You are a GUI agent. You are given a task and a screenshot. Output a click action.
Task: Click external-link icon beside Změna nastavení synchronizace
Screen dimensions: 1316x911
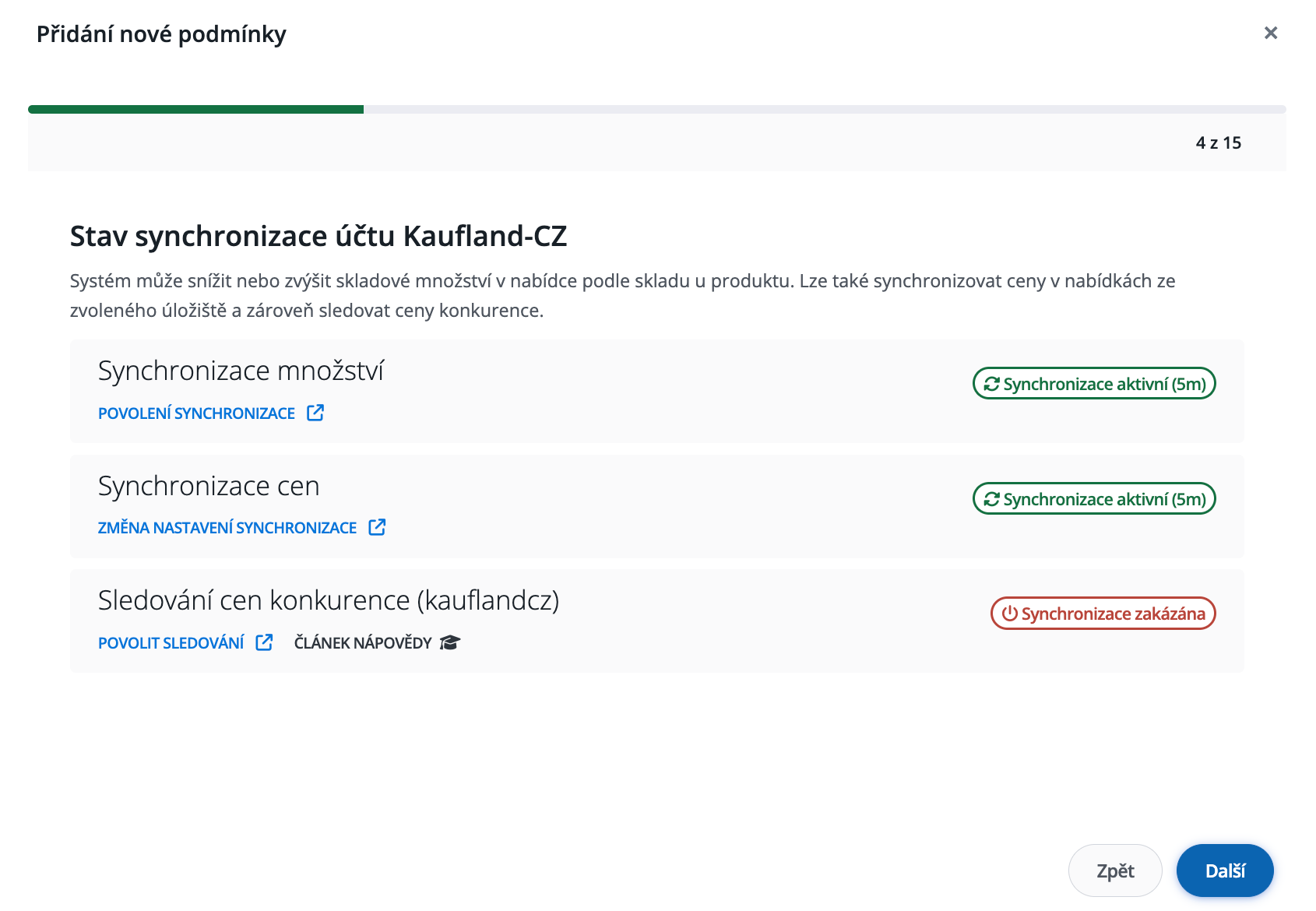(377, 527)
